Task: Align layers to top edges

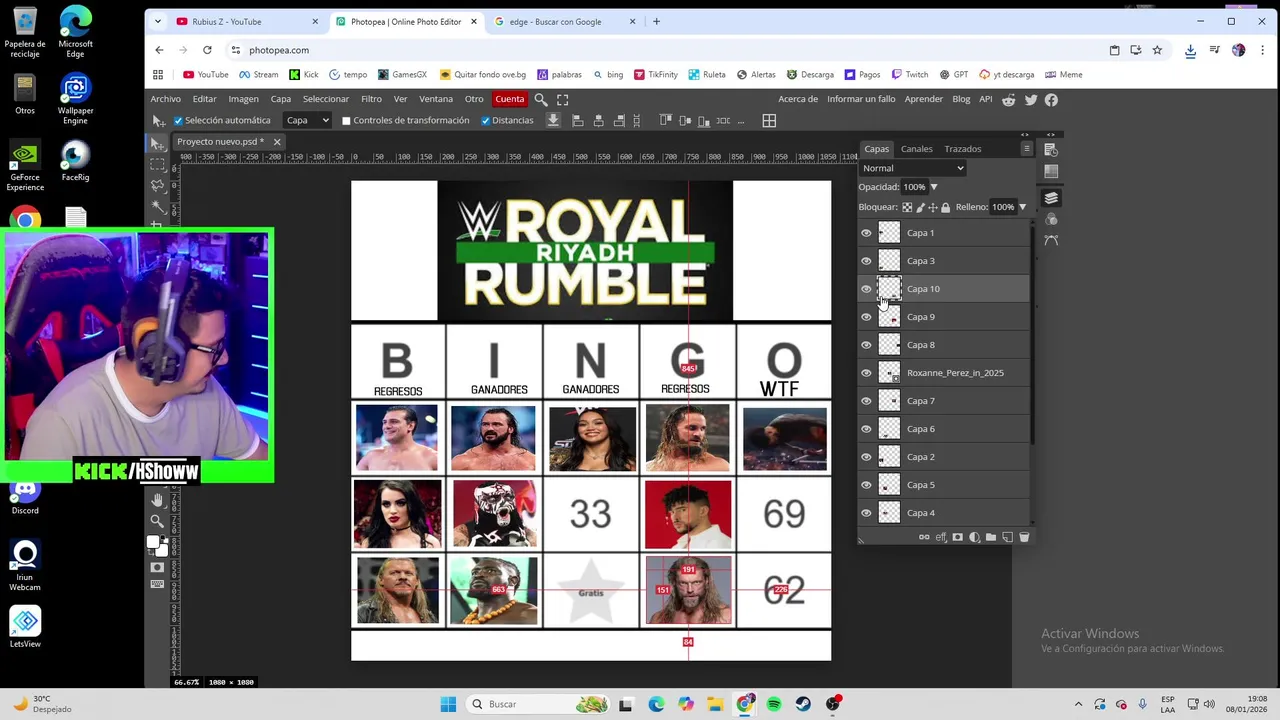Action: click(665, 120)
